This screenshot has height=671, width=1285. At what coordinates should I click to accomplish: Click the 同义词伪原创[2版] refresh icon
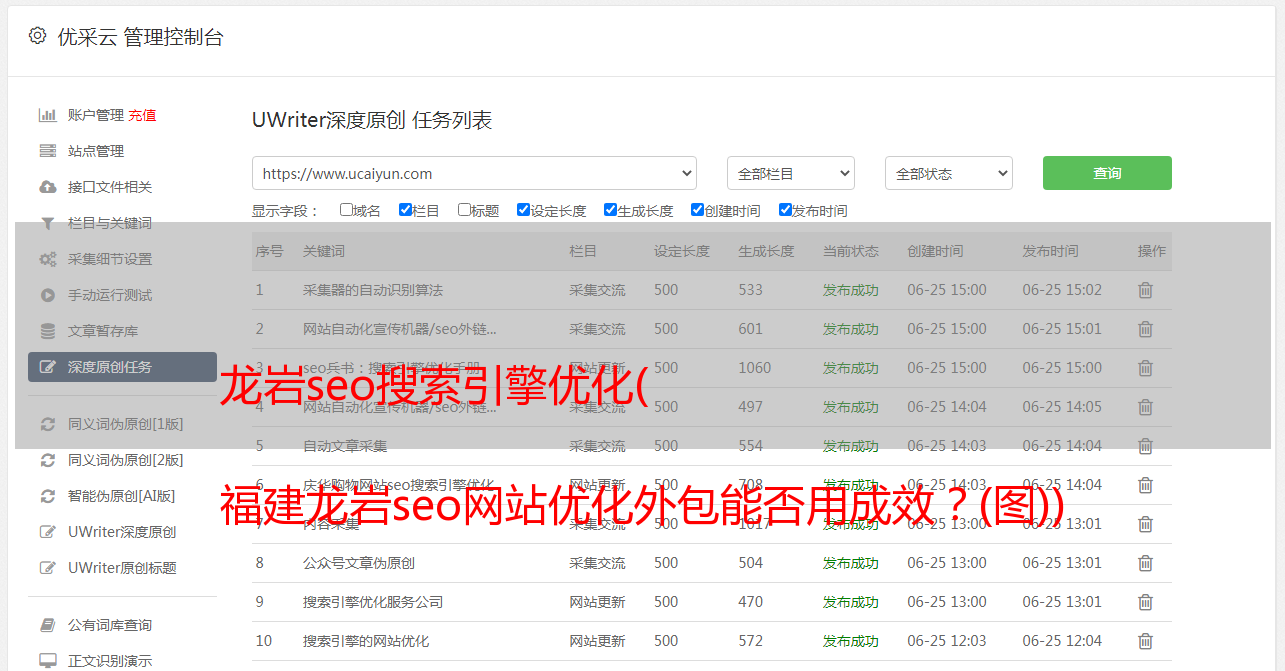(x=47, y=460)
